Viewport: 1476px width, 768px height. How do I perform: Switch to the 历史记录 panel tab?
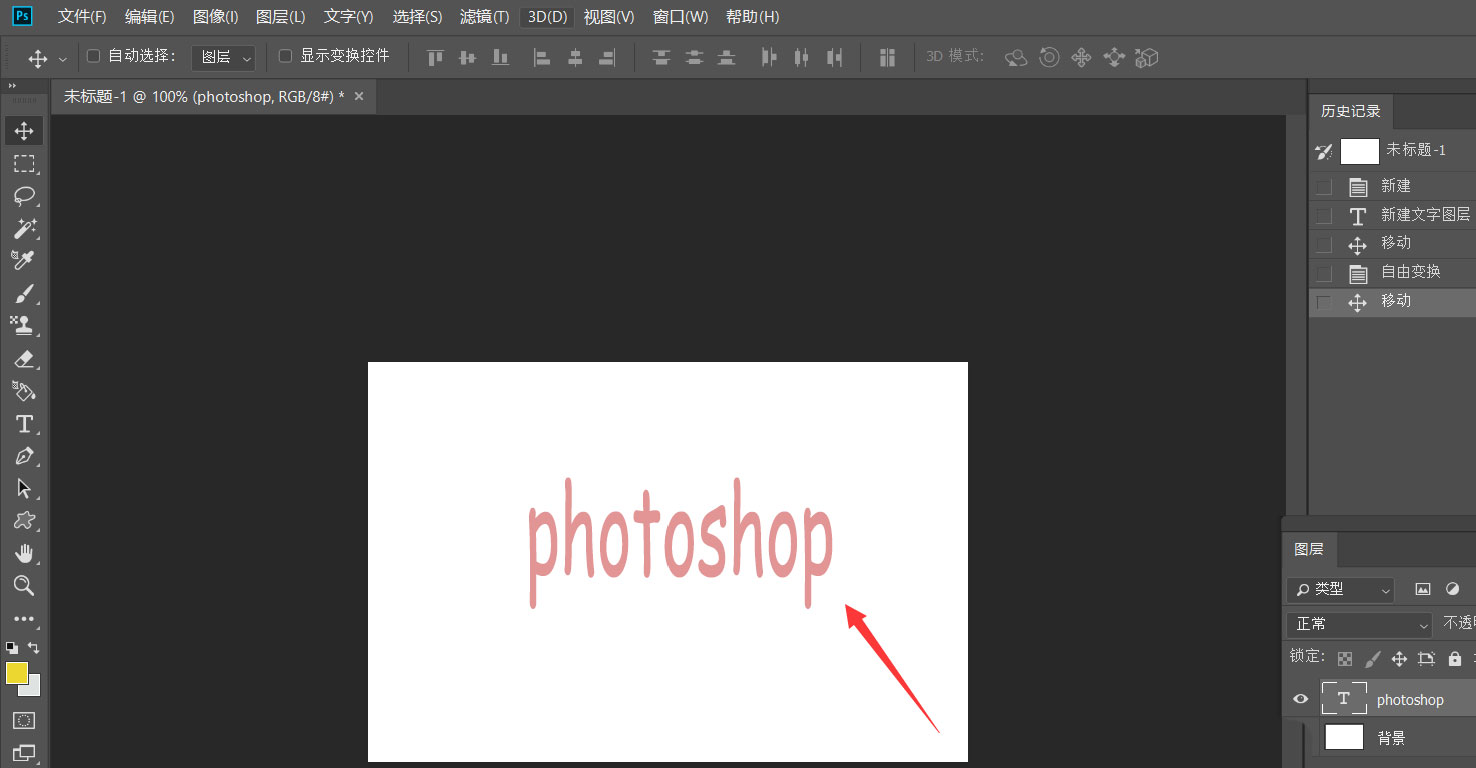(x=1351, y=111)
